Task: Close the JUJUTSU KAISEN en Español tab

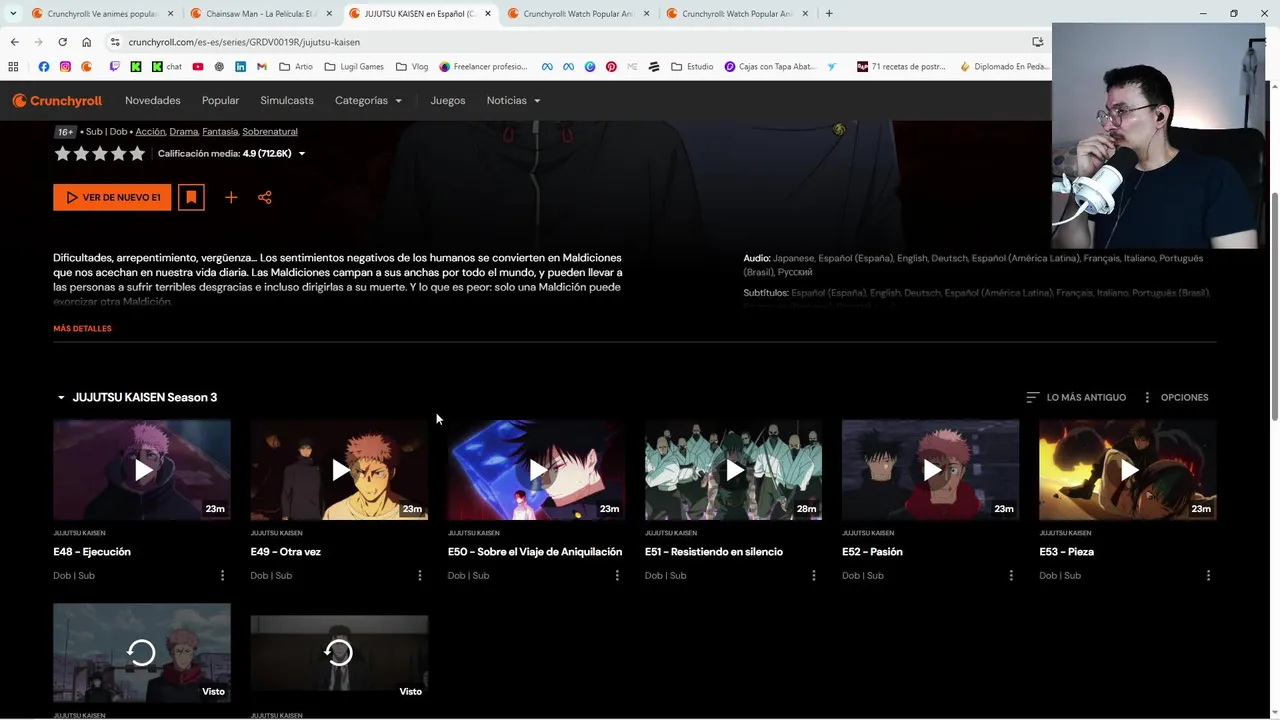Action: pyautogui.click(x=487, y=14)
